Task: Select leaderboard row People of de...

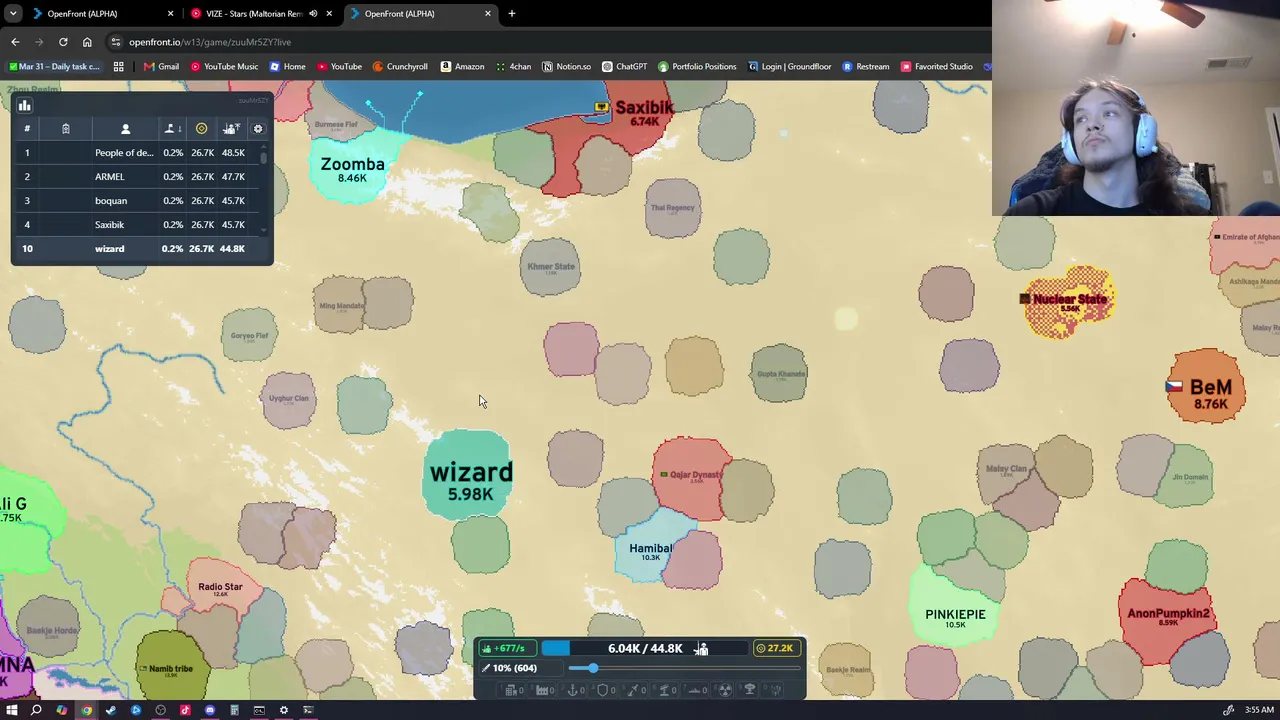Action: click(137, 153)
